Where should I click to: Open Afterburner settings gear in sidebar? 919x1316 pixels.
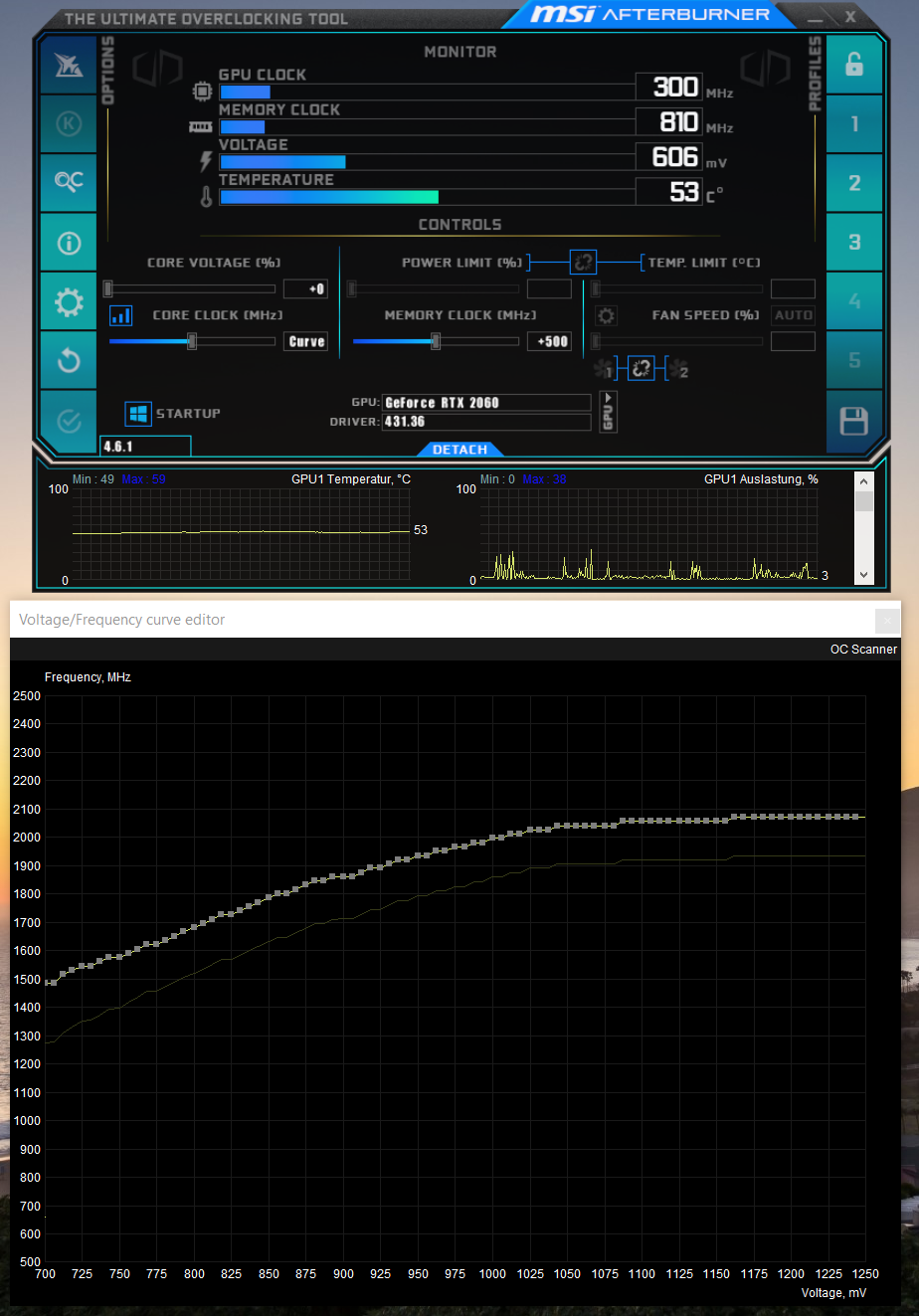[x=69, y=300]
